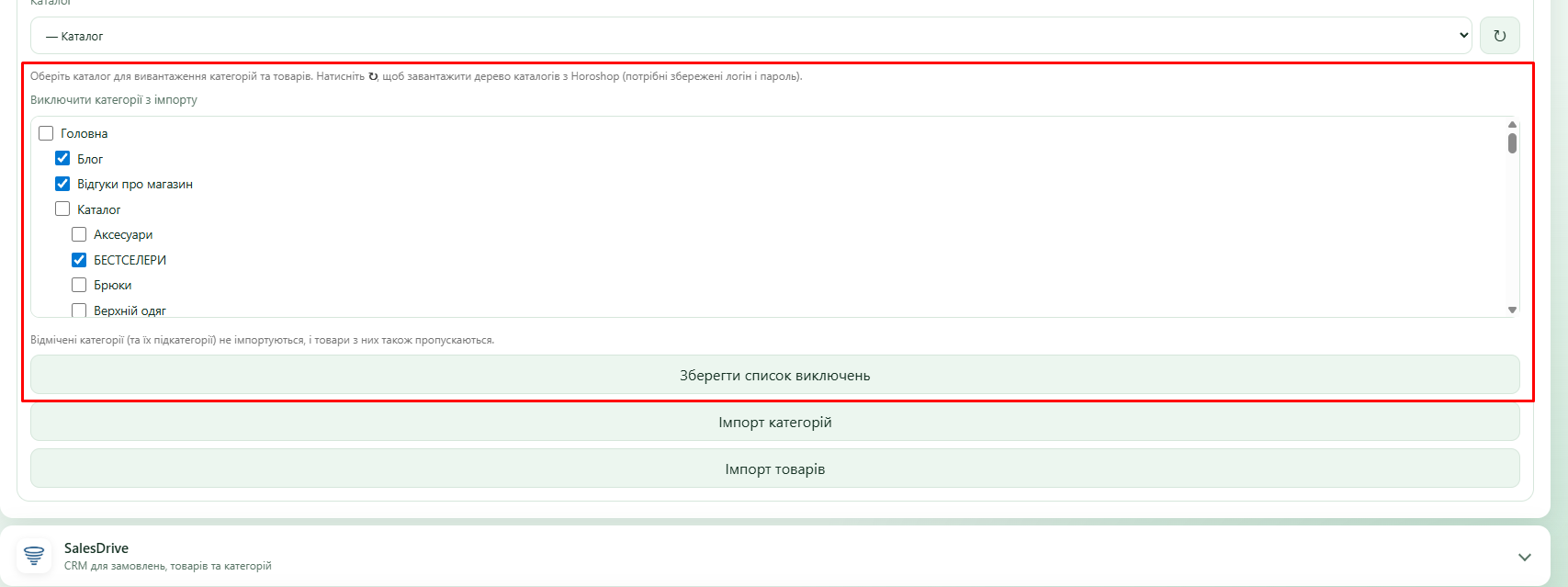Click the refresh catalog tree icon
The height and width of the screenshot is (587, 1568).
click(1499, 36)
